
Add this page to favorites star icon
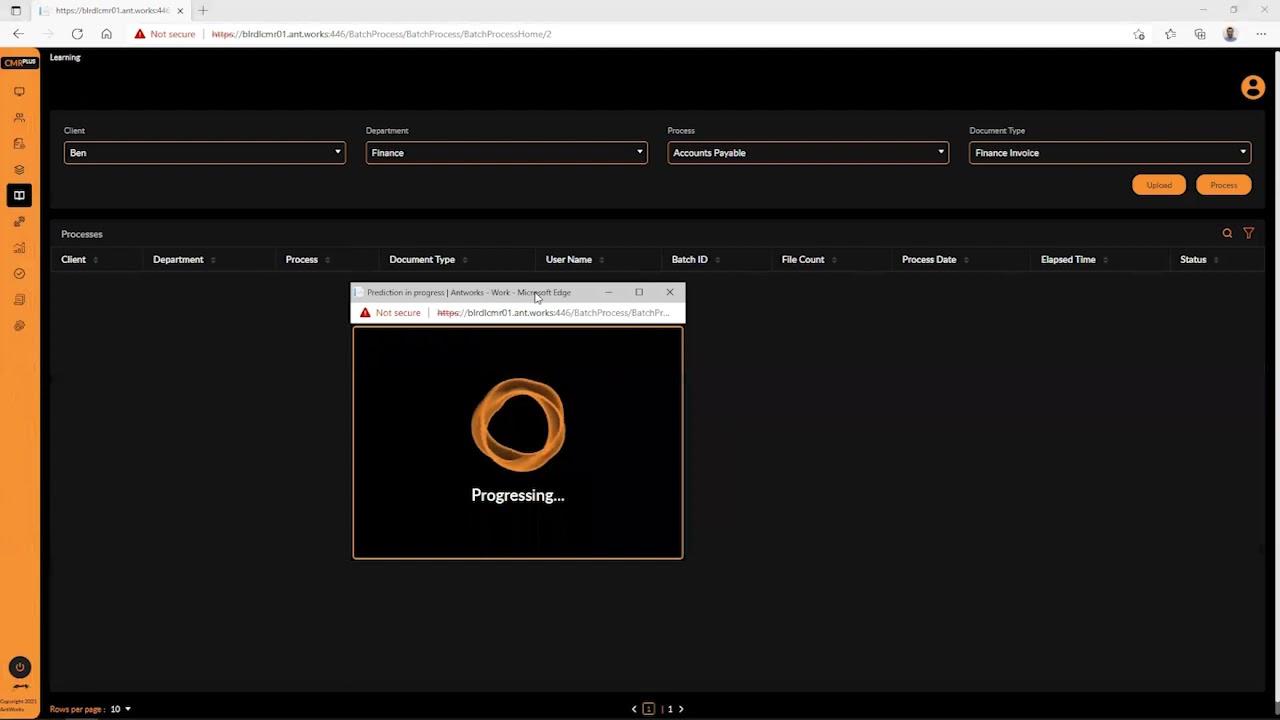click(x=1139, y=34)
